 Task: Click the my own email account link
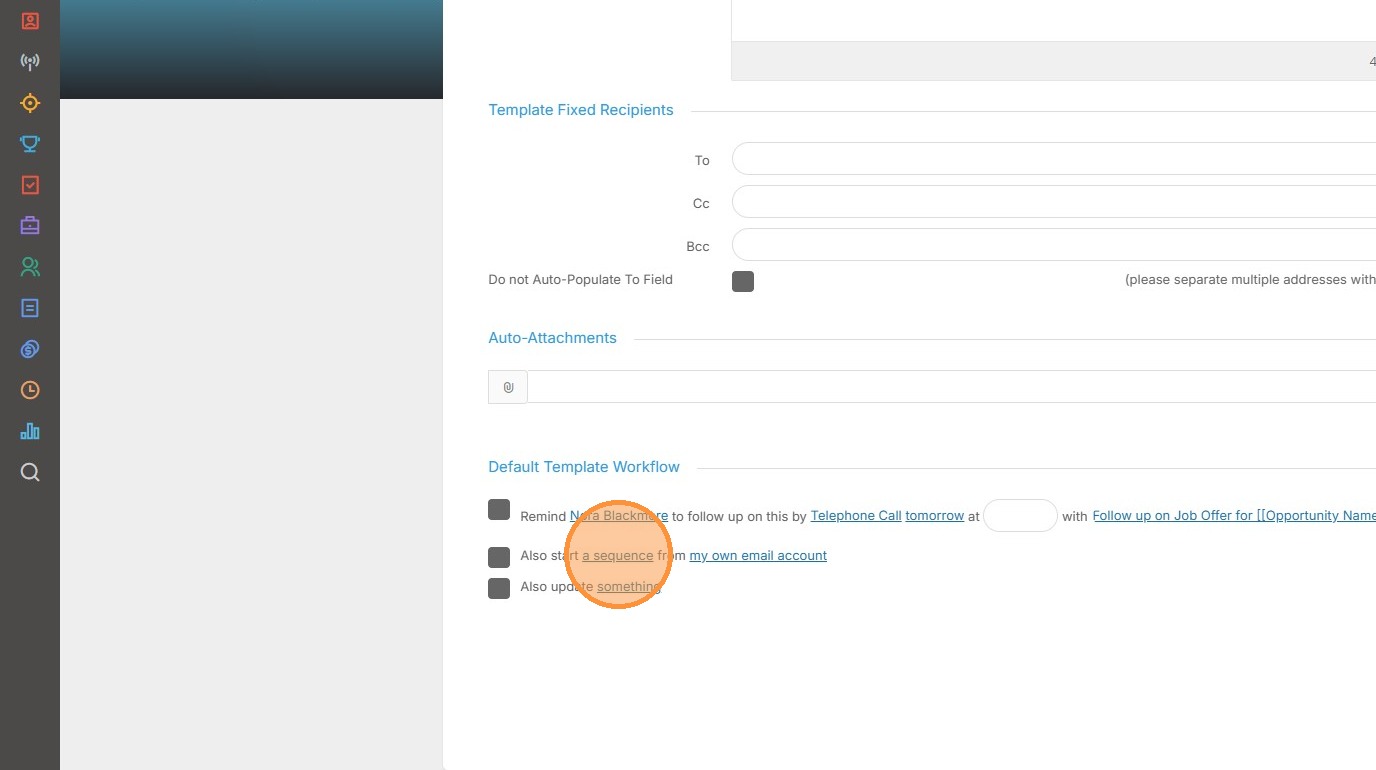click(x=758, y=556)
